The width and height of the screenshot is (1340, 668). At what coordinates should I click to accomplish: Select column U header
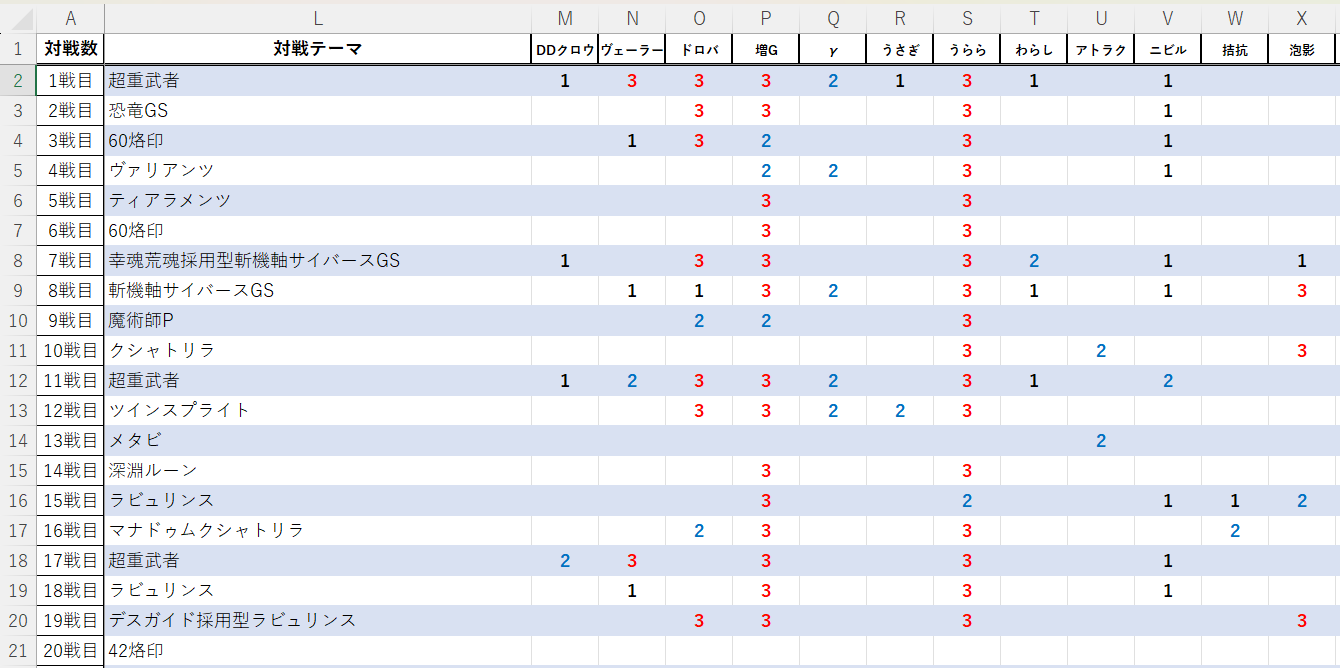tap(1101, 18)
